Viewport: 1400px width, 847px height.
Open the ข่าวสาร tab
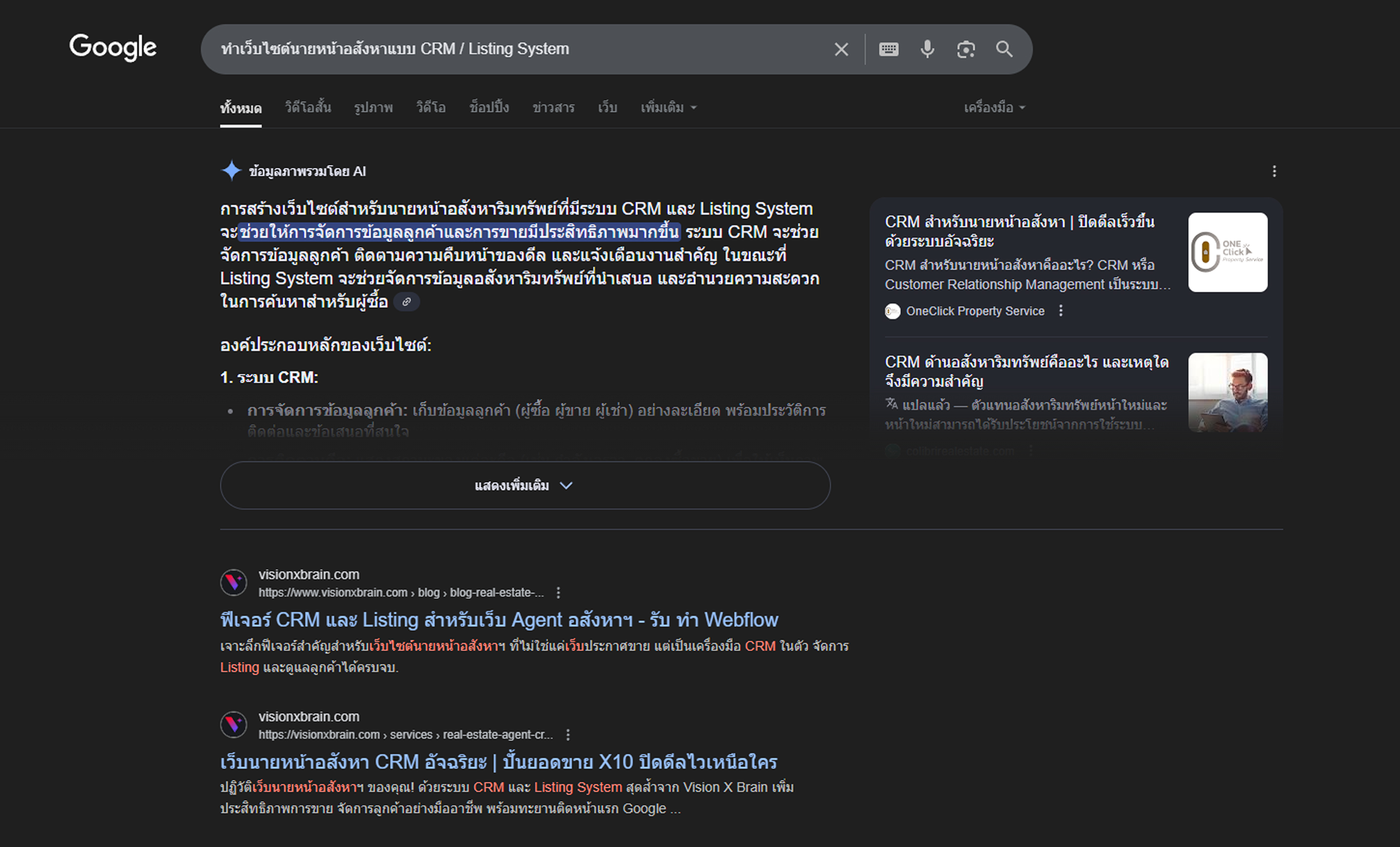553,107
